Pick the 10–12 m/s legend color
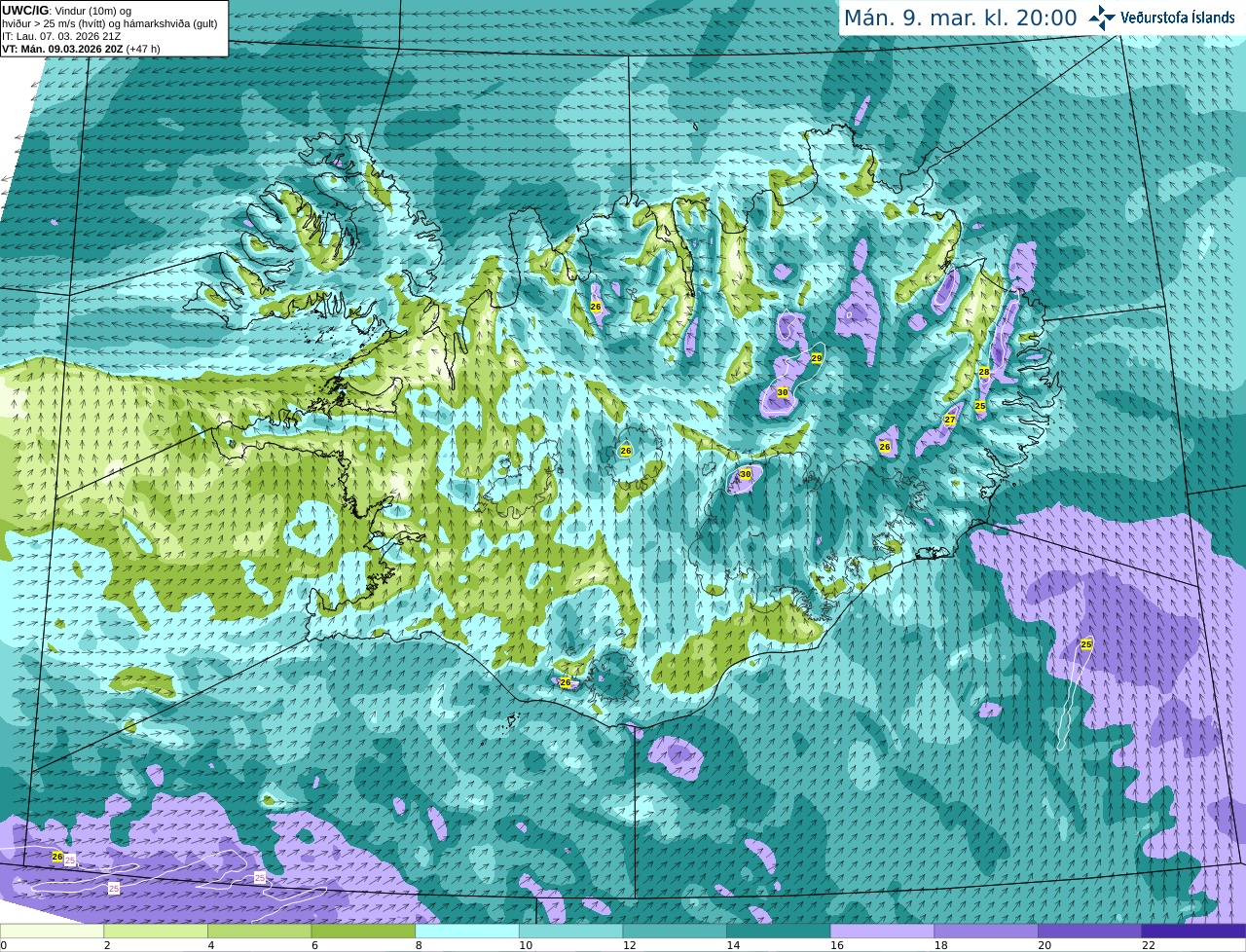 tap(570, 931)
